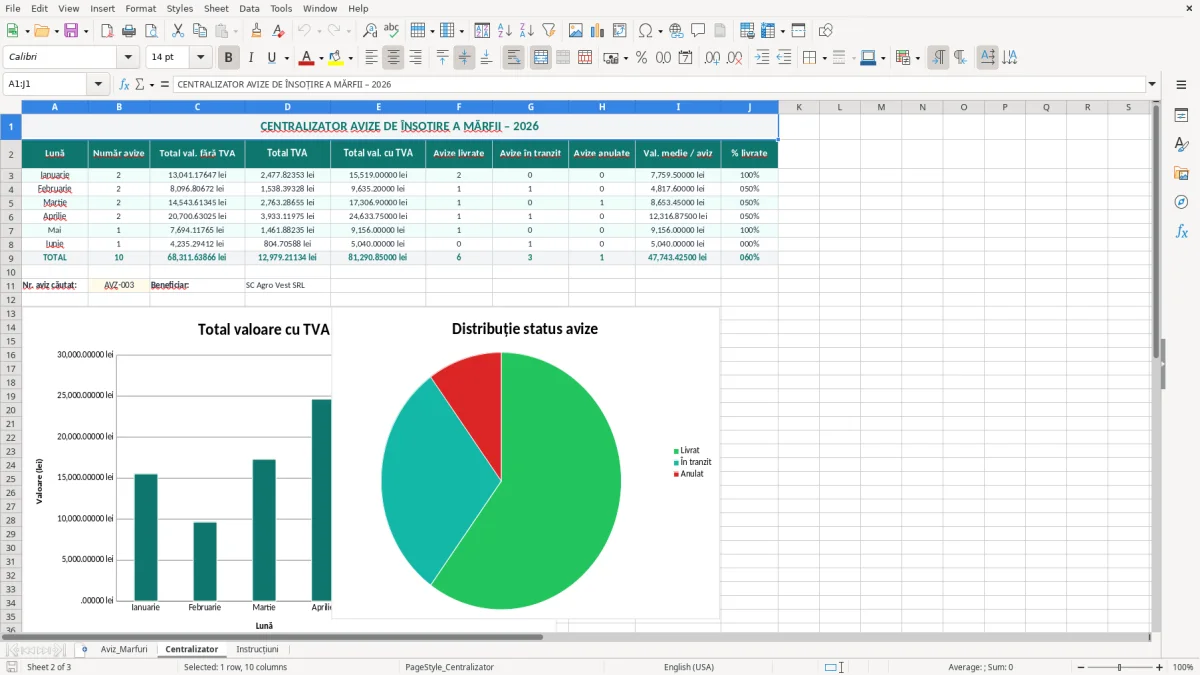Toggle the AutoFilter funnel icon
The image size is (1200, 675).
(x=549, y=31)
